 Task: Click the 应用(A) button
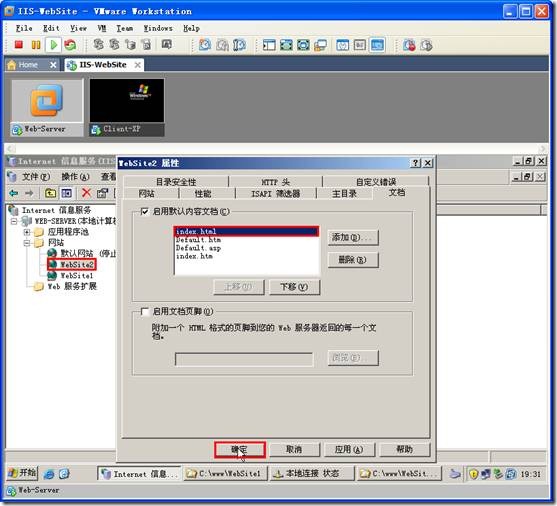pyautogui.click(x=349, y=450)
